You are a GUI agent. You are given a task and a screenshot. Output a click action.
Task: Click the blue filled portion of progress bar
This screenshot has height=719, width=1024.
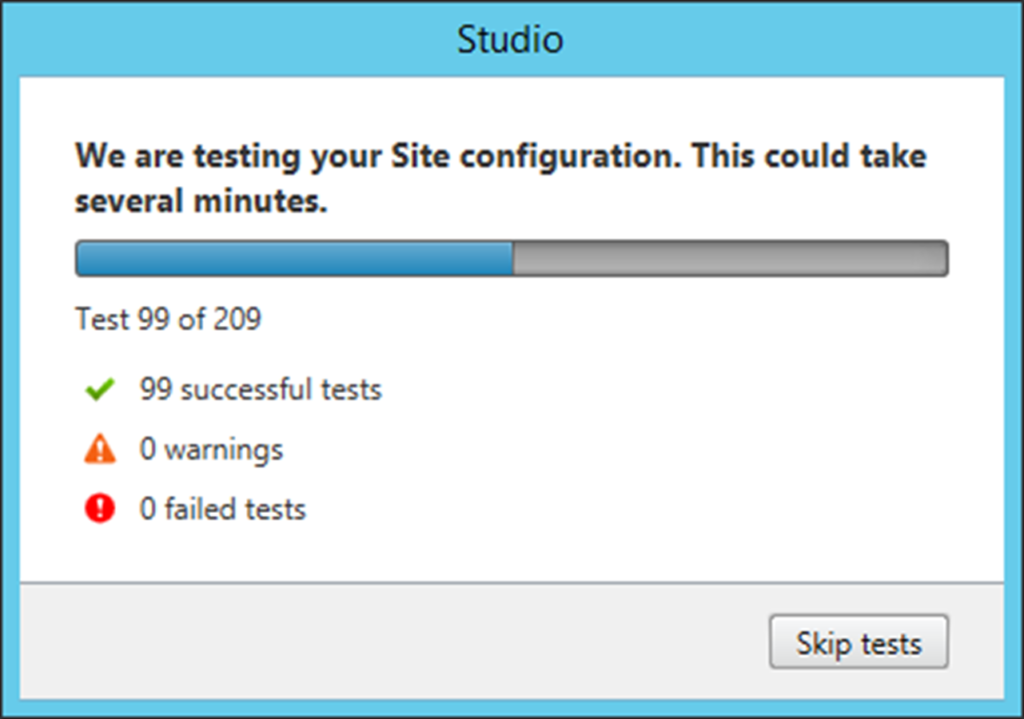pos(295,258)
